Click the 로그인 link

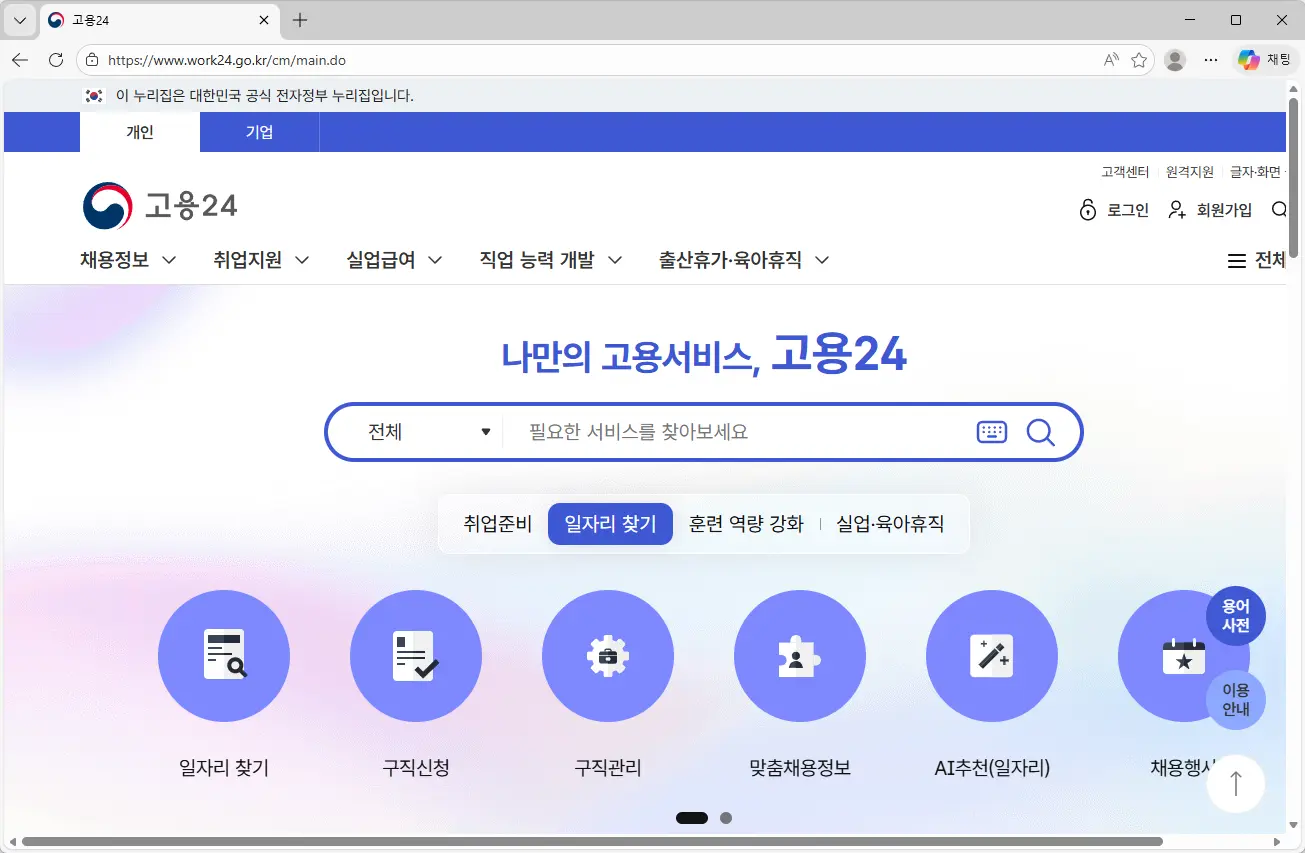coord(1115,210)
